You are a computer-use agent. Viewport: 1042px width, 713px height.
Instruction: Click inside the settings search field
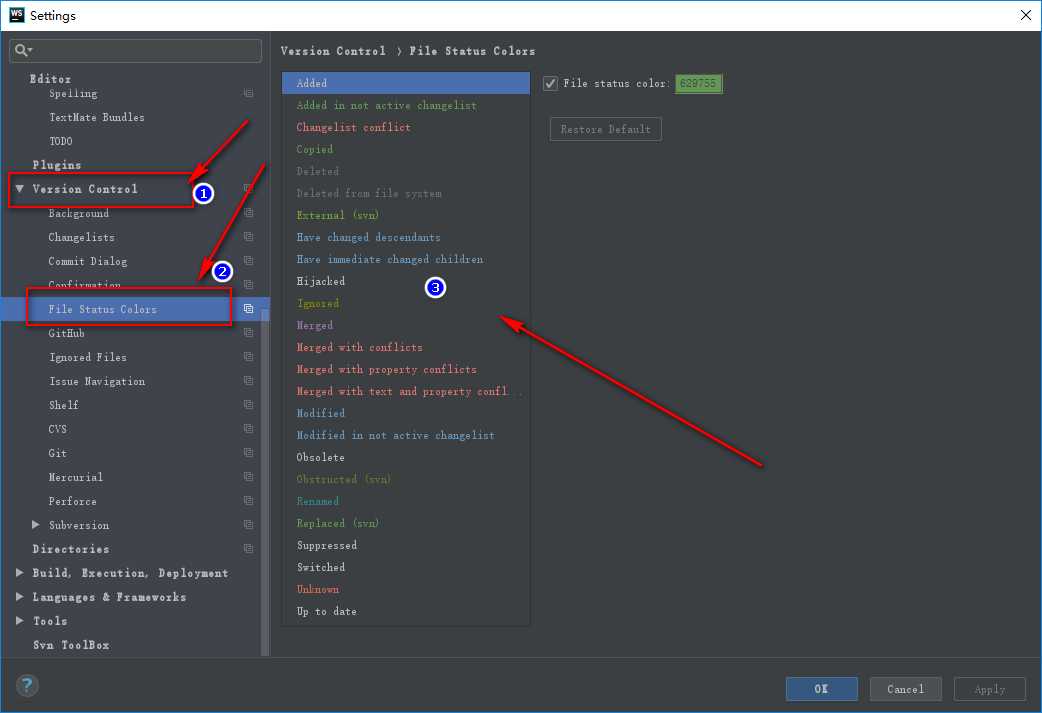tap(136, 51)
